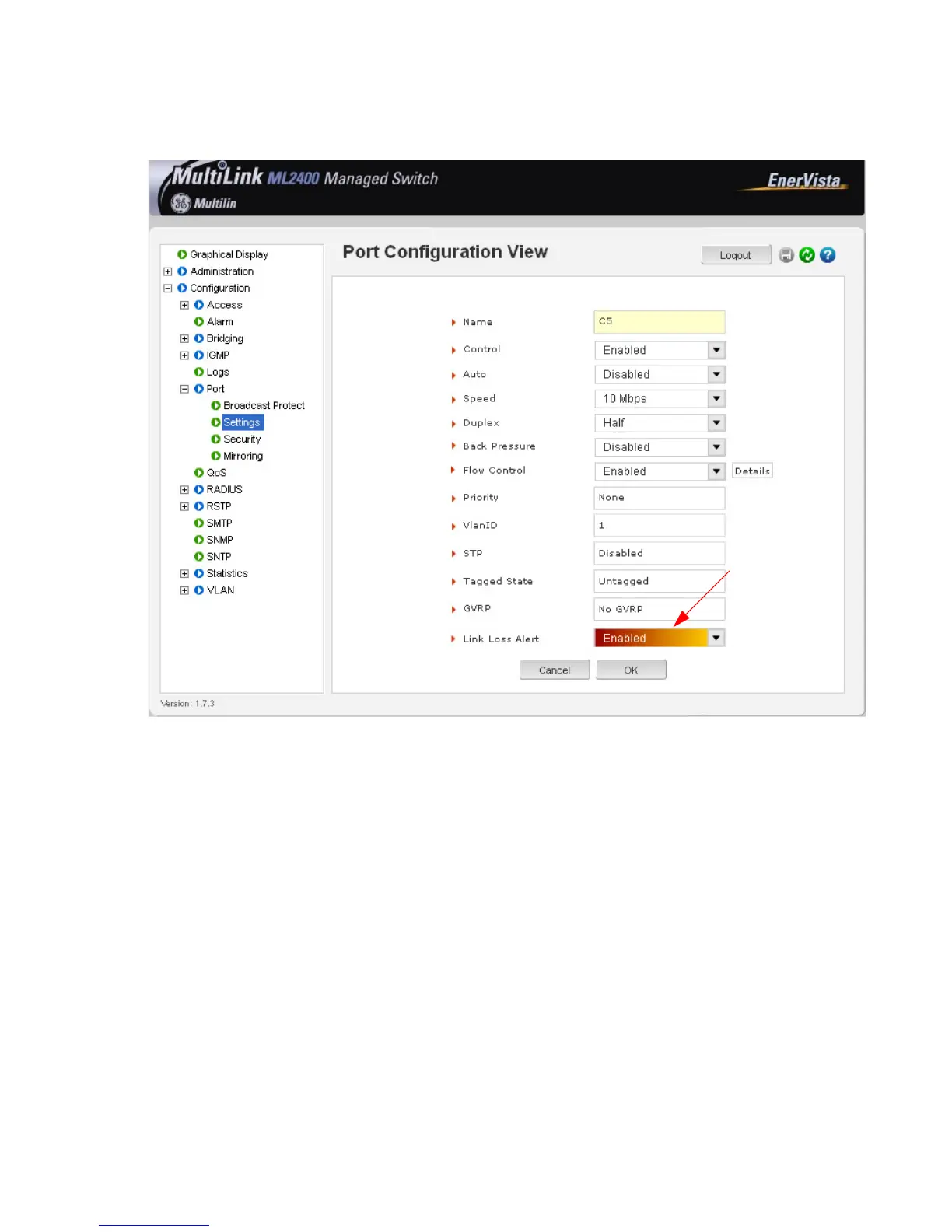Click the green icon next to QoS

[199, 473]
